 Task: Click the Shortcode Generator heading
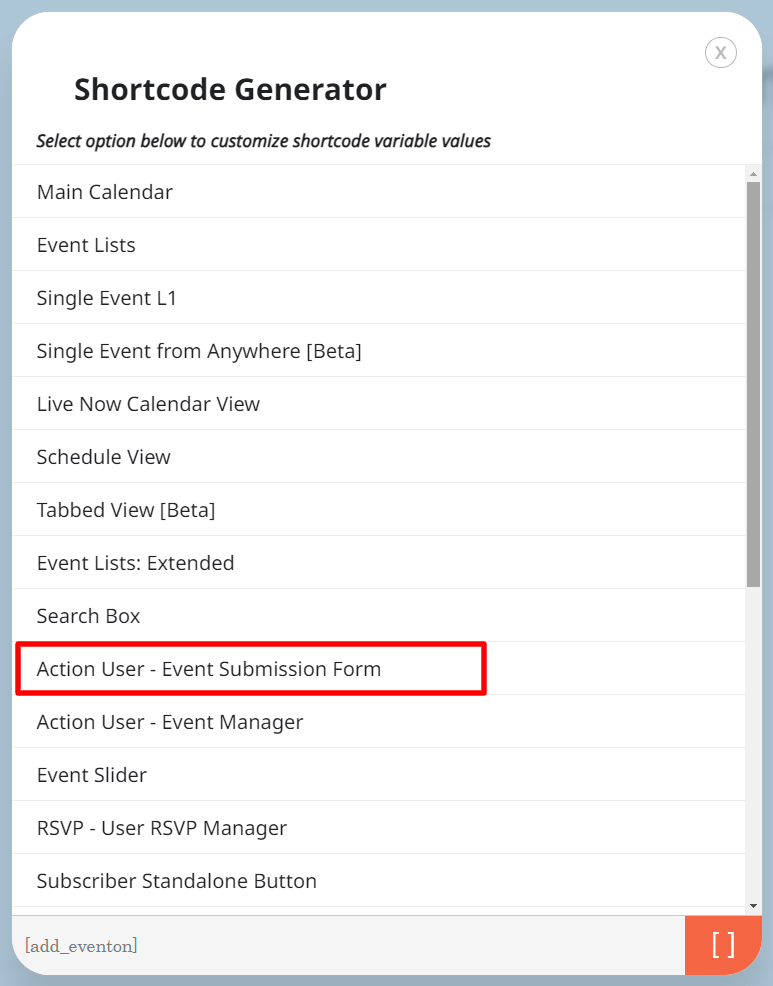(x=228, y=89)
